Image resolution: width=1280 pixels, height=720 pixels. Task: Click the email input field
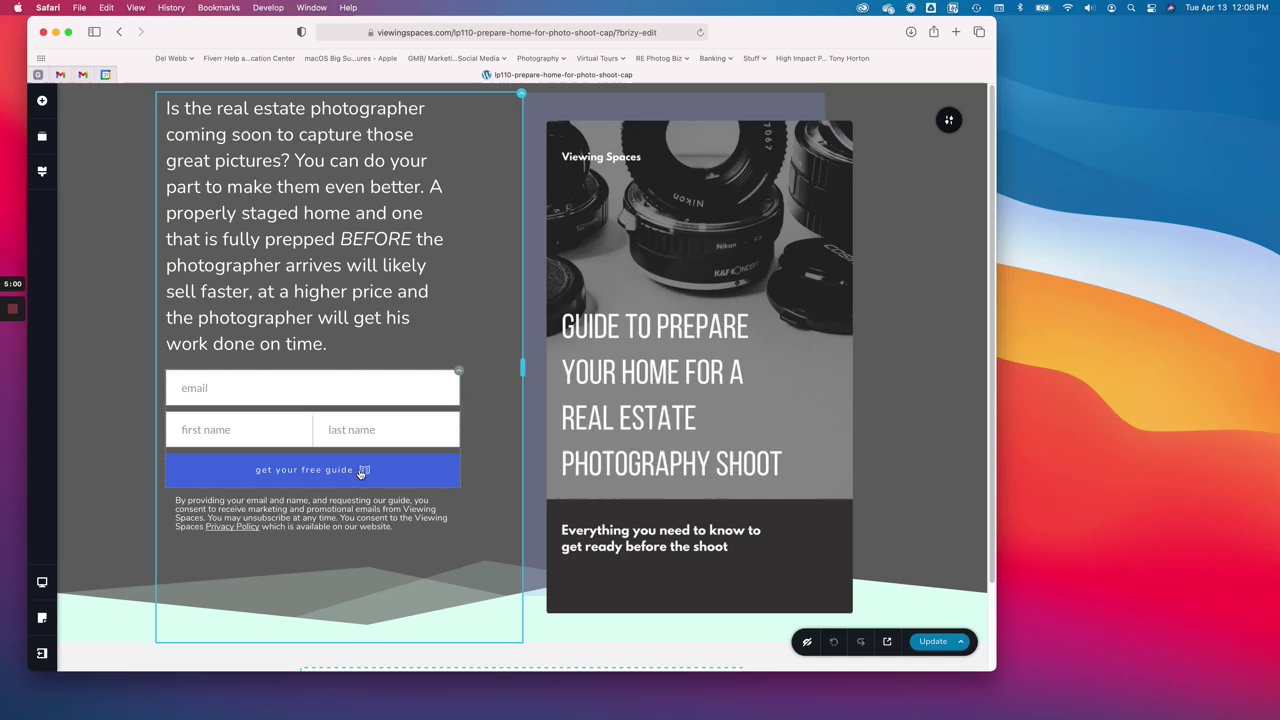click(313, 388)
